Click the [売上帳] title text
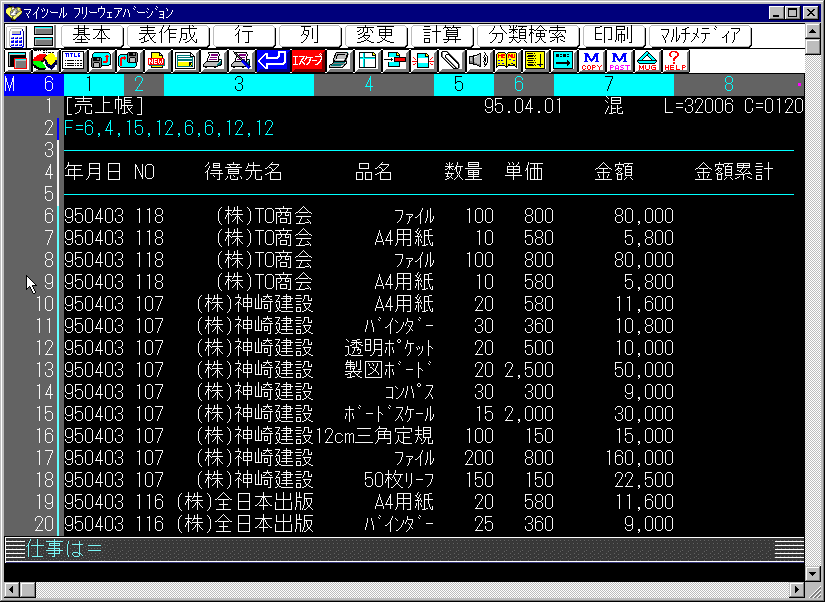This screenshot has height=602, width=825. pos(104,106)
